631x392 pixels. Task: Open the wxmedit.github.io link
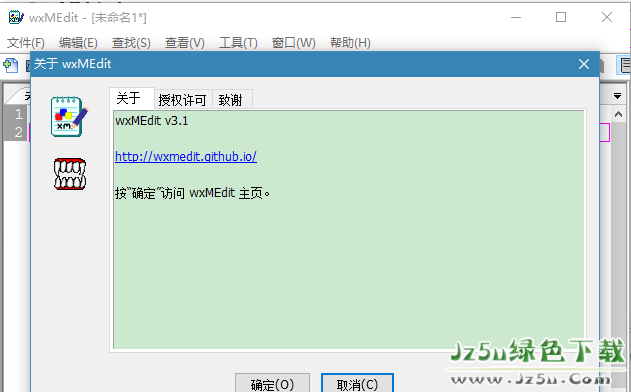pos(186,156)
